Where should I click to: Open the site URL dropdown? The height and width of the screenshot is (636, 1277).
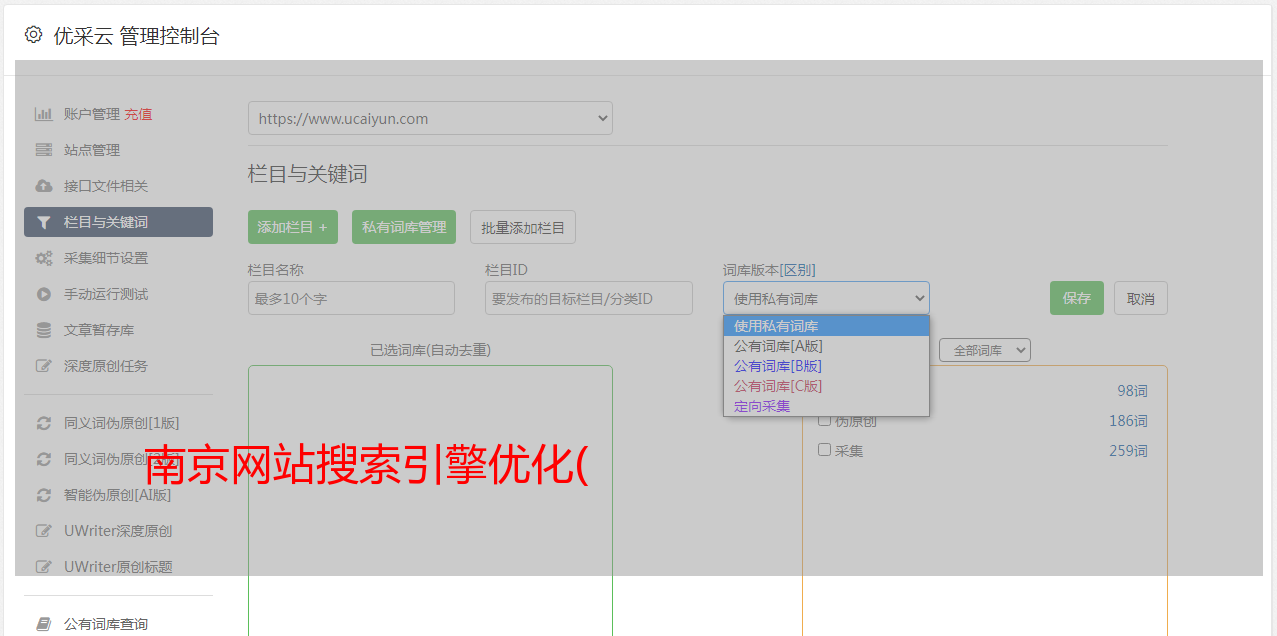click(x=430, y=118)
